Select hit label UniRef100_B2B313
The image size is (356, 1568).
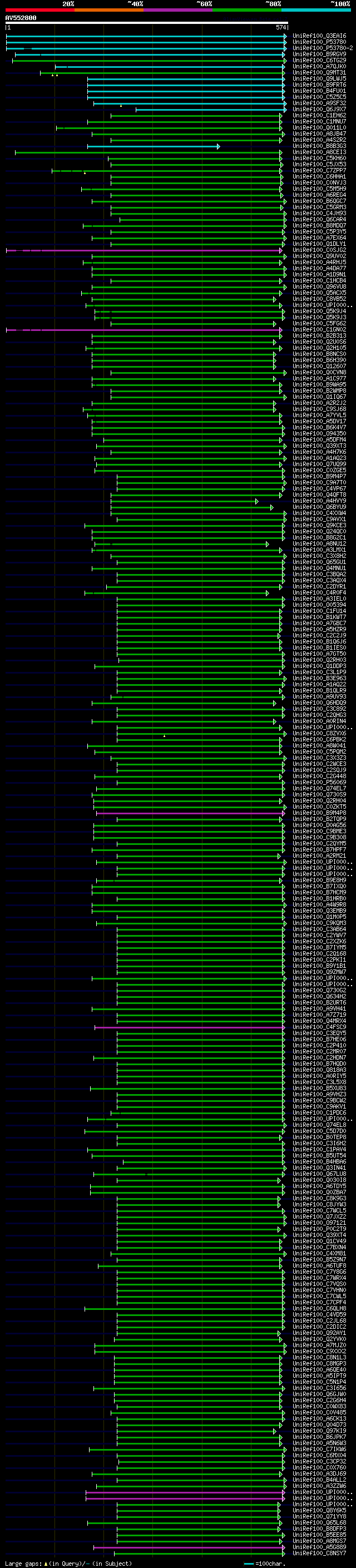[319, 336]
